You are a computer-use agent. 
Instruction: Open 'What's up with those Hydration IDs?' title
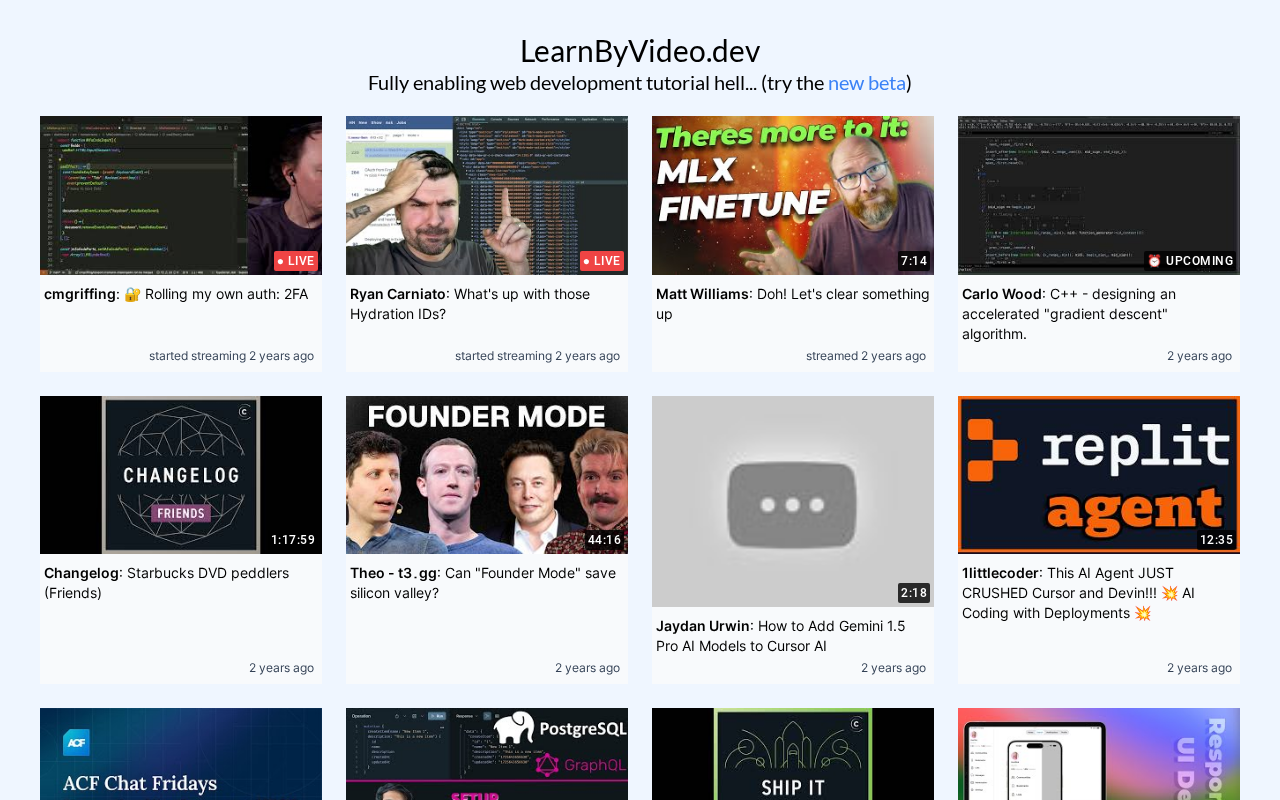[x=470, y=304]
